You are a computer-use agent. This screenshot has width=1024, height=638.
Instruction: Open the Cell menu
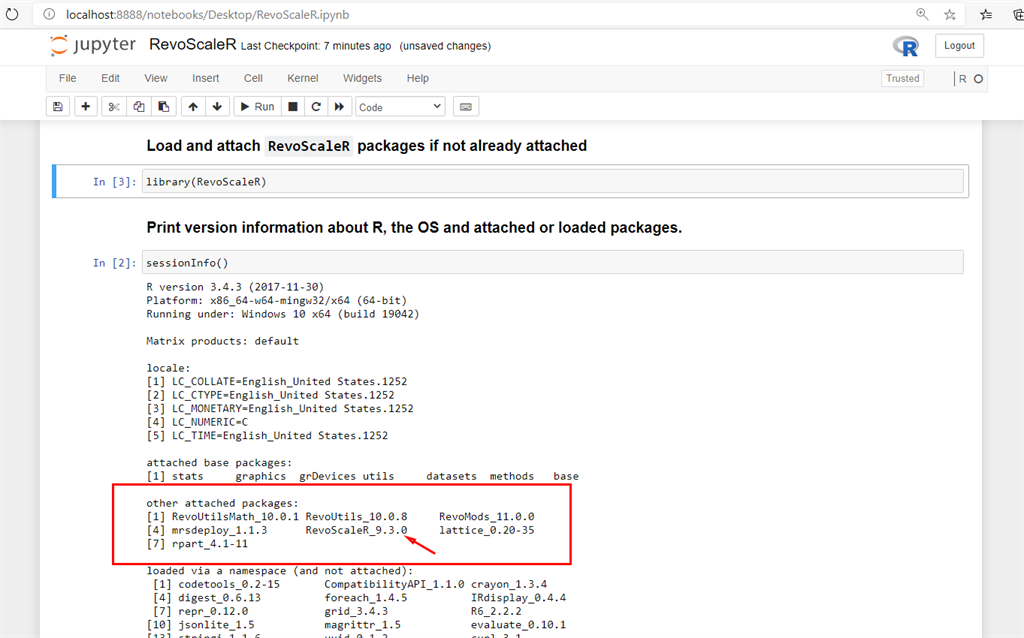[x=253, y=78]
